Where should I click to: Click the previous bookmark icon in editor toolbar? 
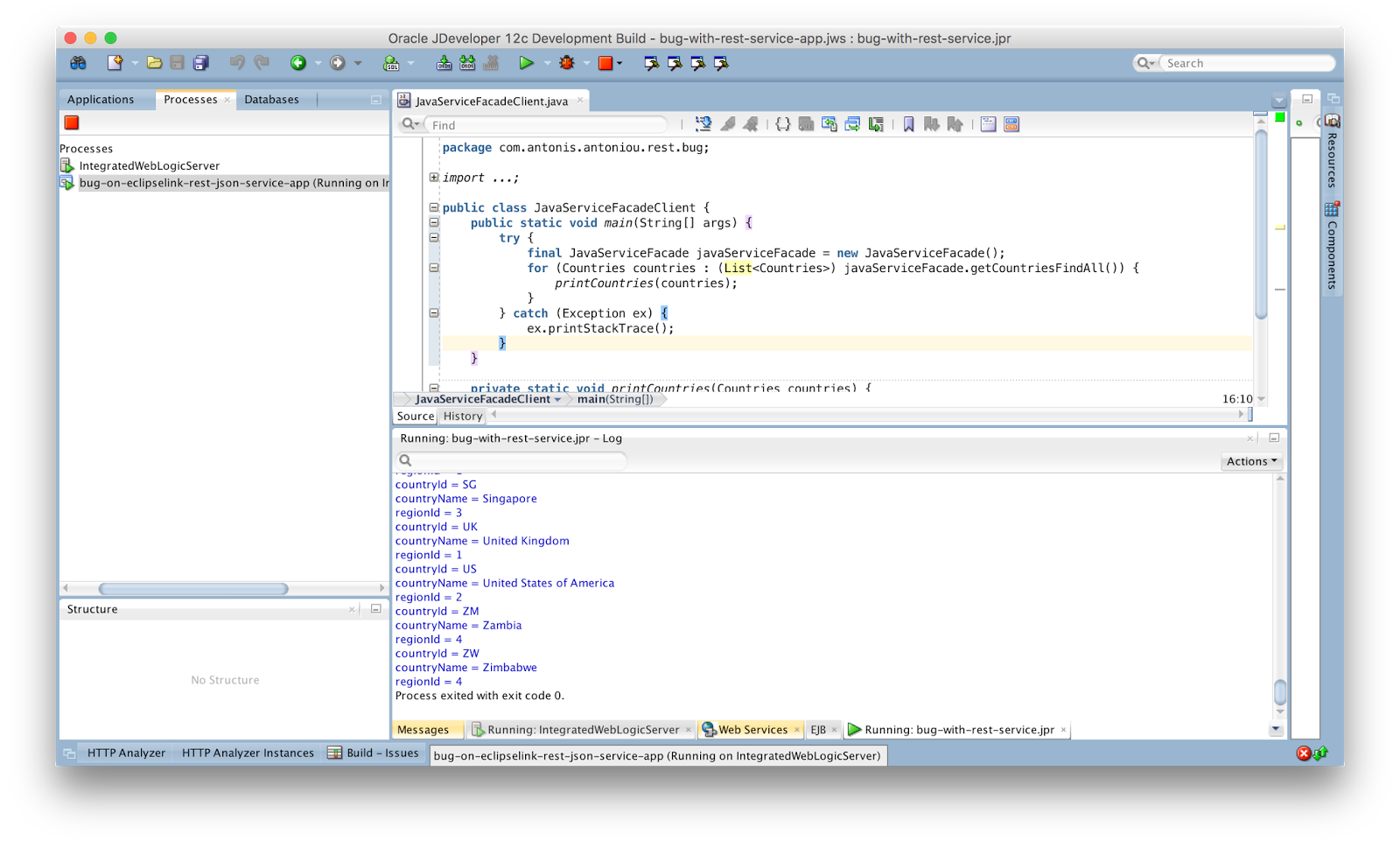pyautogui.click(x=955, y=124)
